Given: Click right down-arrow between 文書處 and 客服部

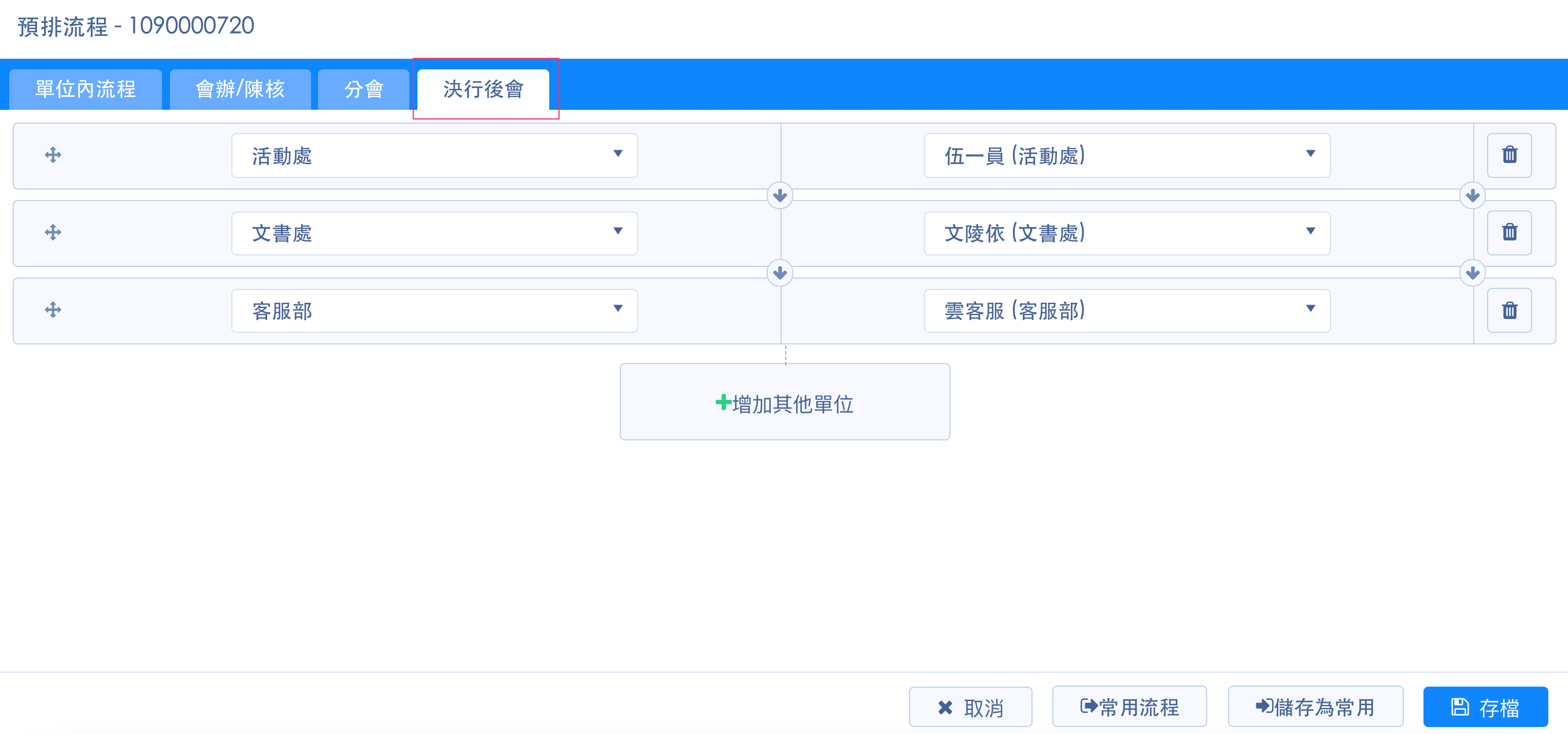Looking at the screenshot, I should click(x=1472, y=273).
